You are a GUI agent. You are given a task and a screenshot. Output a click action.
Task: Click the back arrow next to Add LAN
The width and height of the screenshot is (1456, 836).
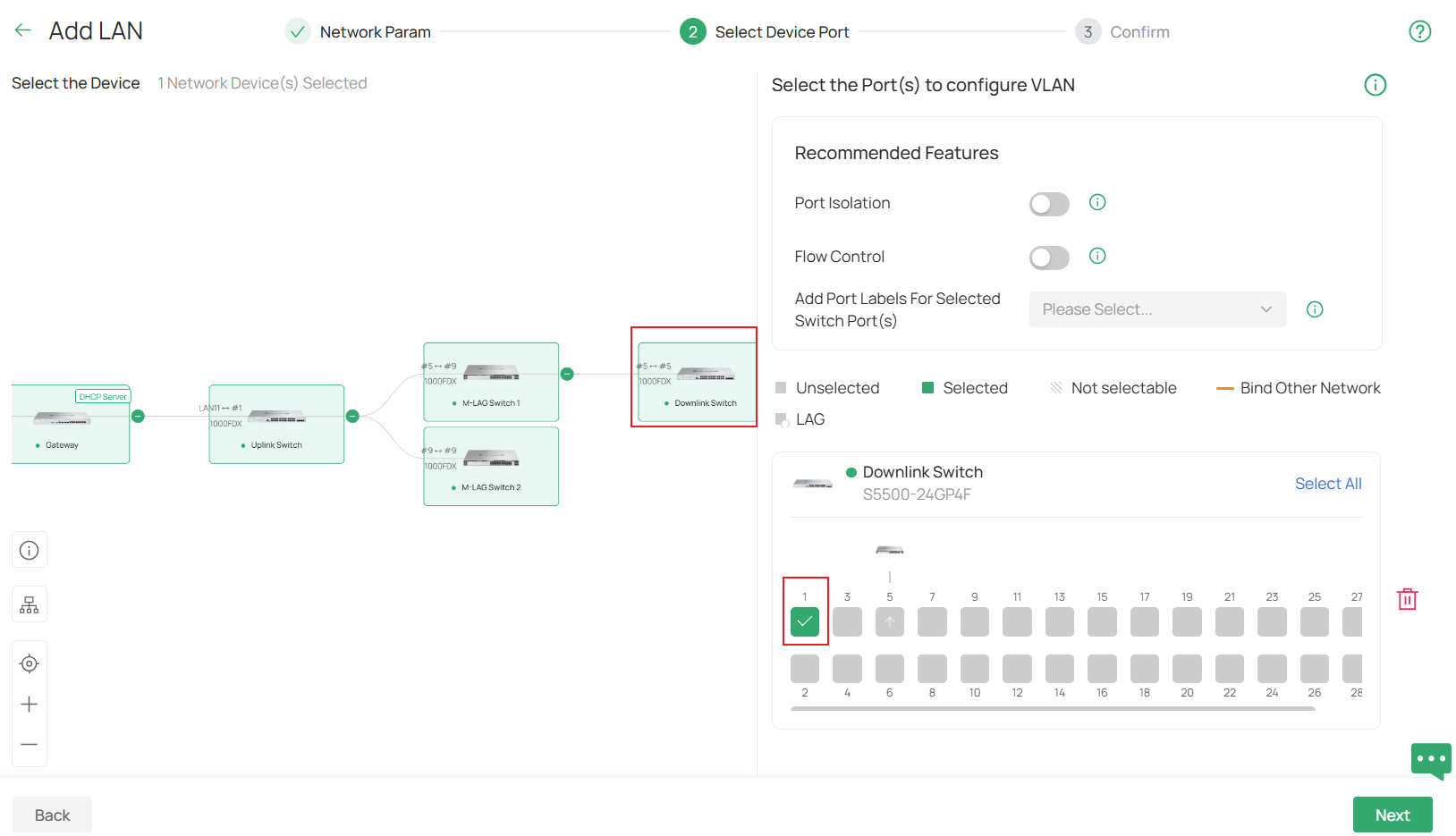pos(22,30)
